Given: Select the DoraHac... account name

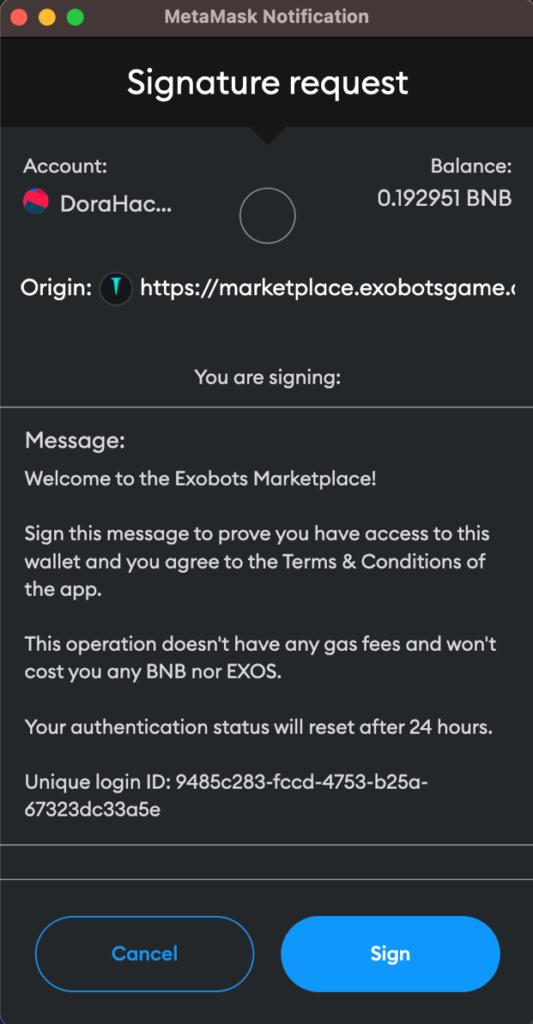Looking at the screenshot, I should 116,204.
